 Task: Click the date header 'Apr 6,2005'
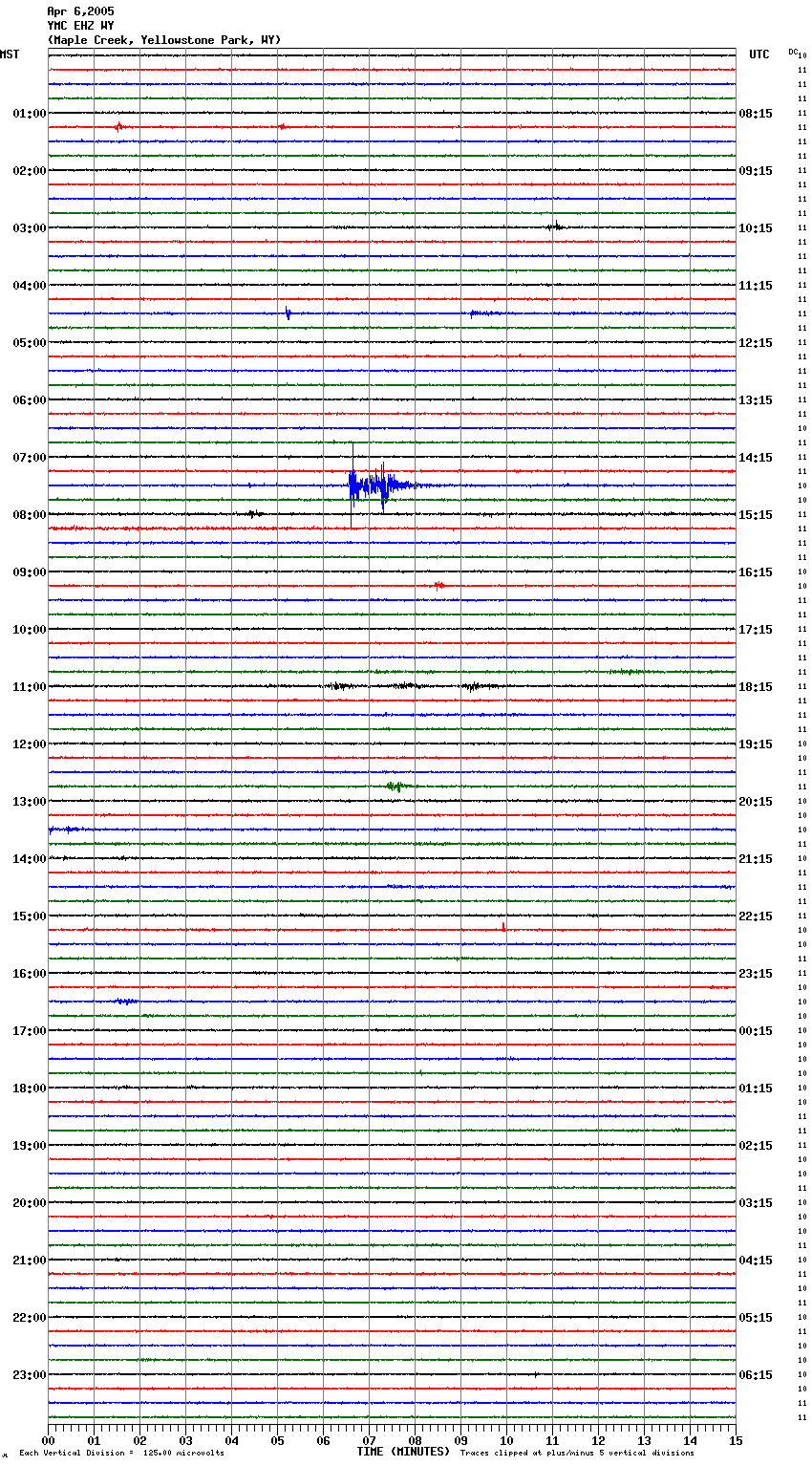[80, 11]
